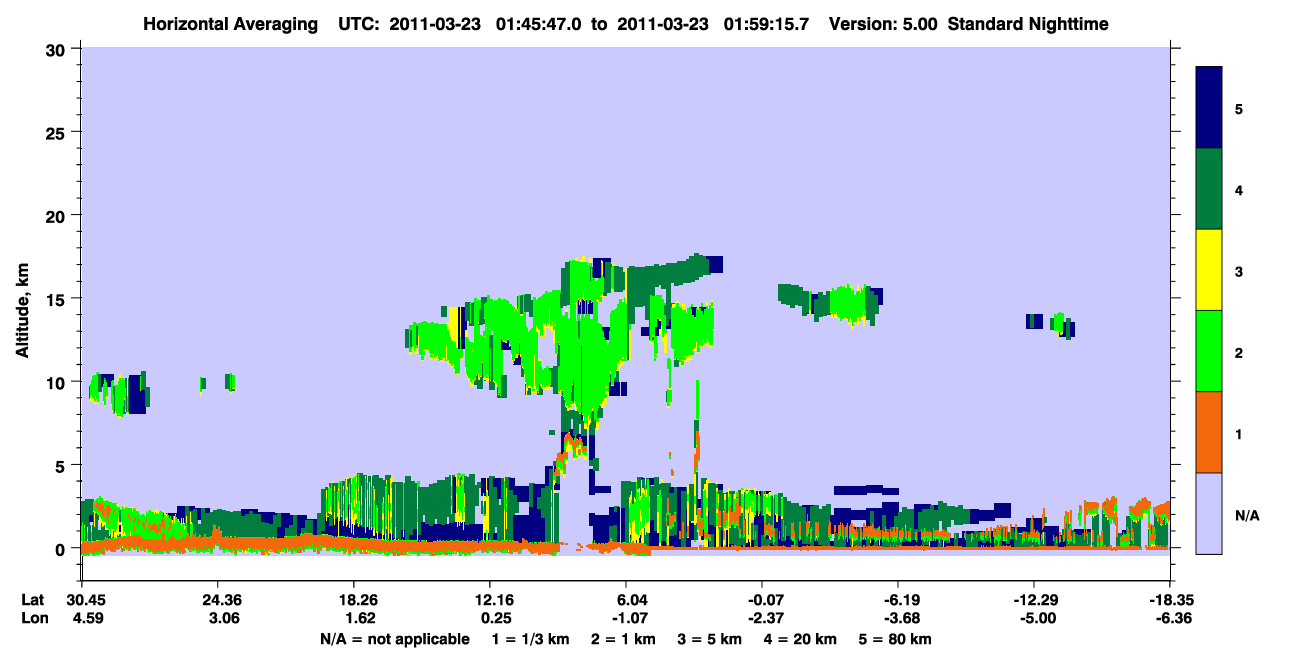
Task: Click 'Standard Nighttime' in the title
Action: coord(1028,23)
